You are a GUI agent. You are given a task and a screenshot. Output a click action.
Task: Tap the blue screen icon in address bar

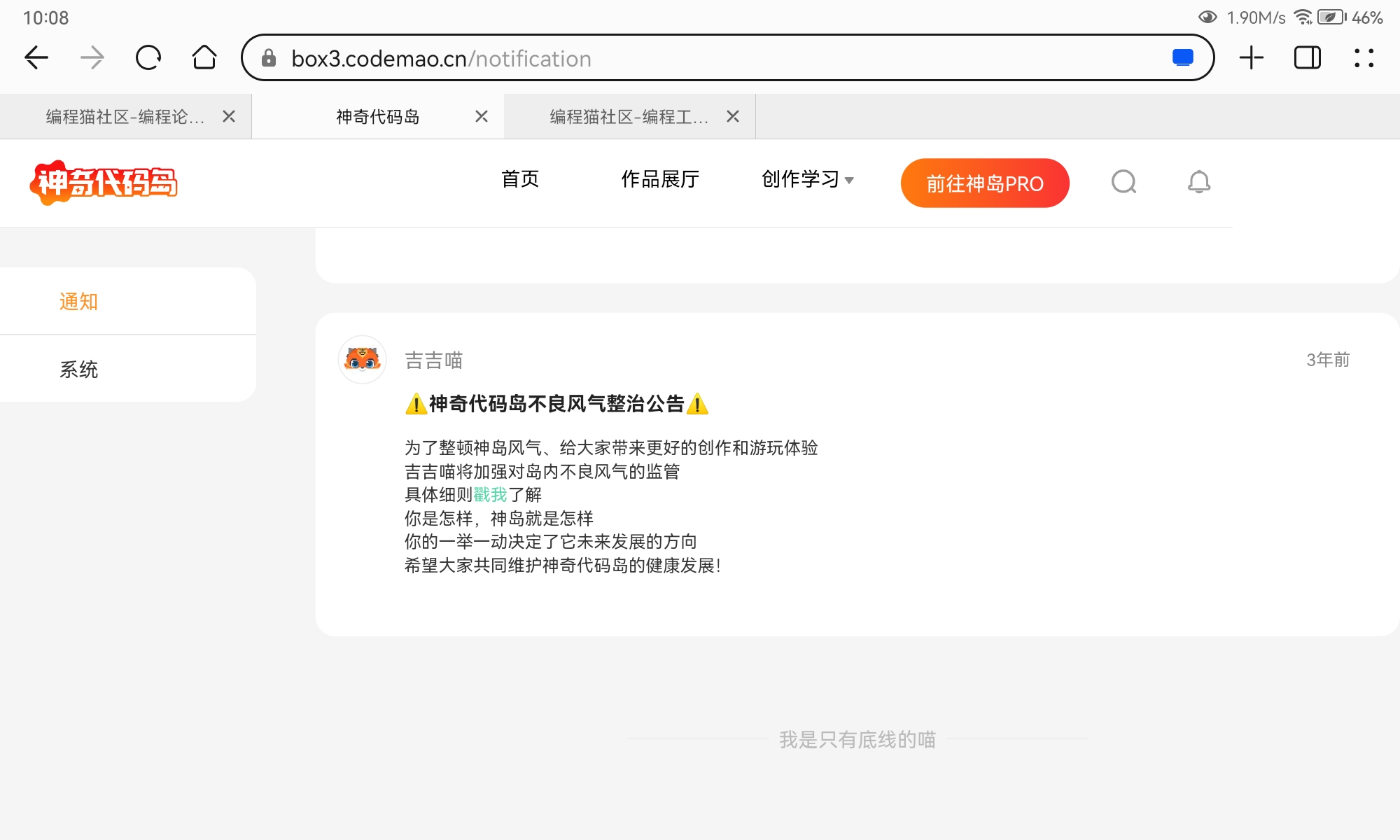pyautogui.click(x=1183, y=57)
